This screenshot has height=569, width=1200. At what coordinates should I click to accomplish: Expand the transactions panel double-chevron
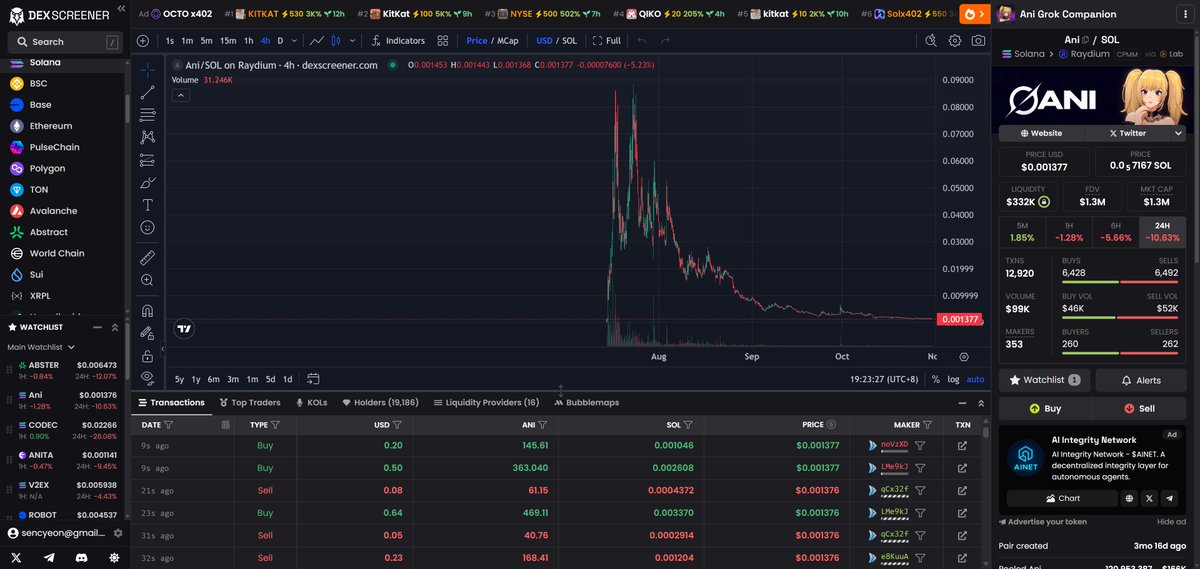[x=979, y=402]
